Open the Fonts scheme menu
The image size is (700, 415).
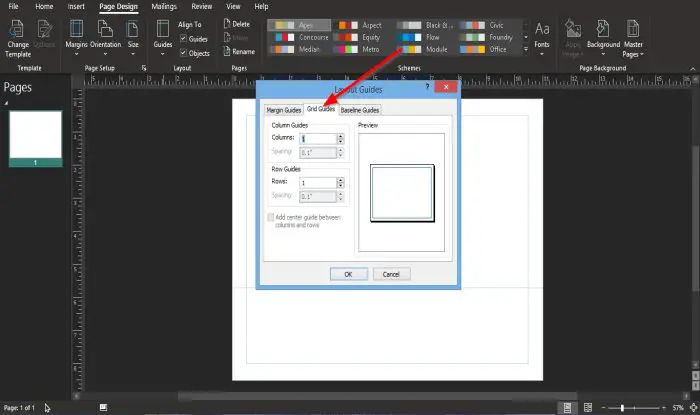pos(542,39)
